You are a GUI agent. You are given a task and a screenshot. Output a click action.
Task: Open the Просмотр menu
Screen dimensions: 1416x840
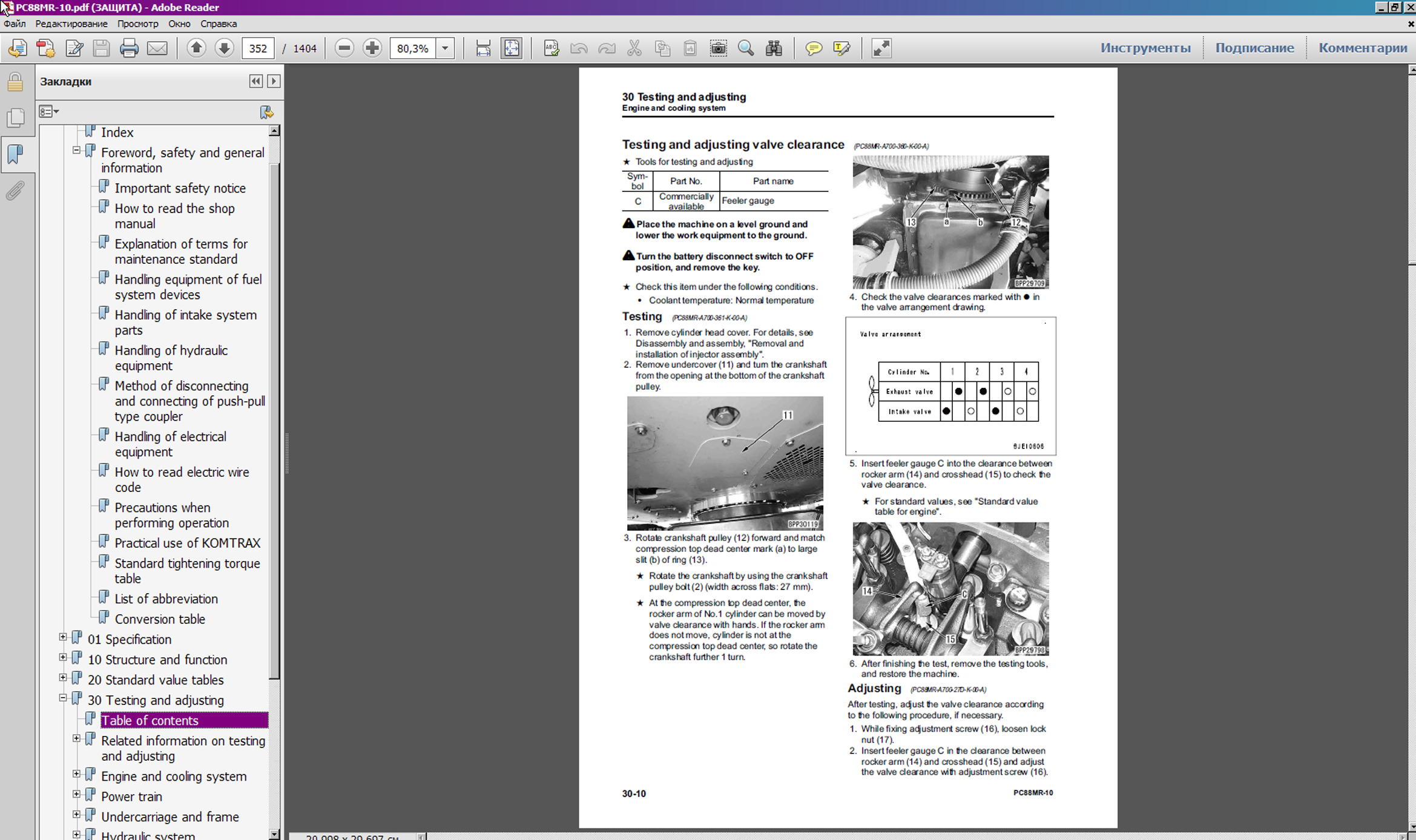pyautogui.click(x=137, y=24)
